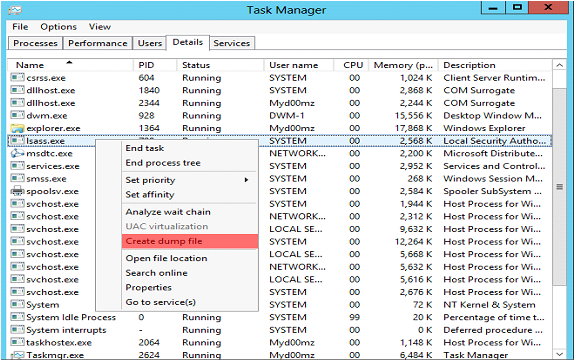Click the Microsoft Distribute... description
The width and height of the screenshot is (574, 360).
point(493,153)
